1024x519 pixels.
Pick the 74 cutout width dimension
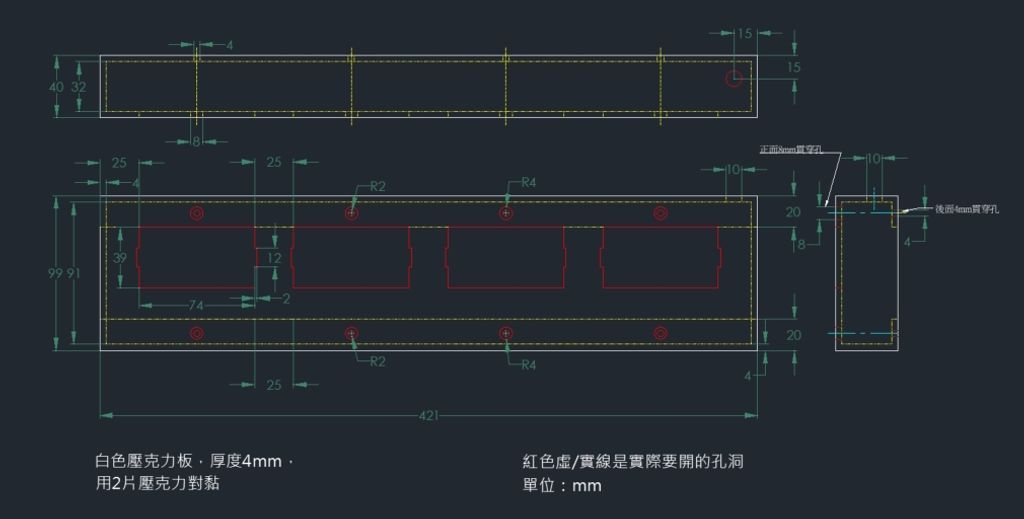click(196, 305)
